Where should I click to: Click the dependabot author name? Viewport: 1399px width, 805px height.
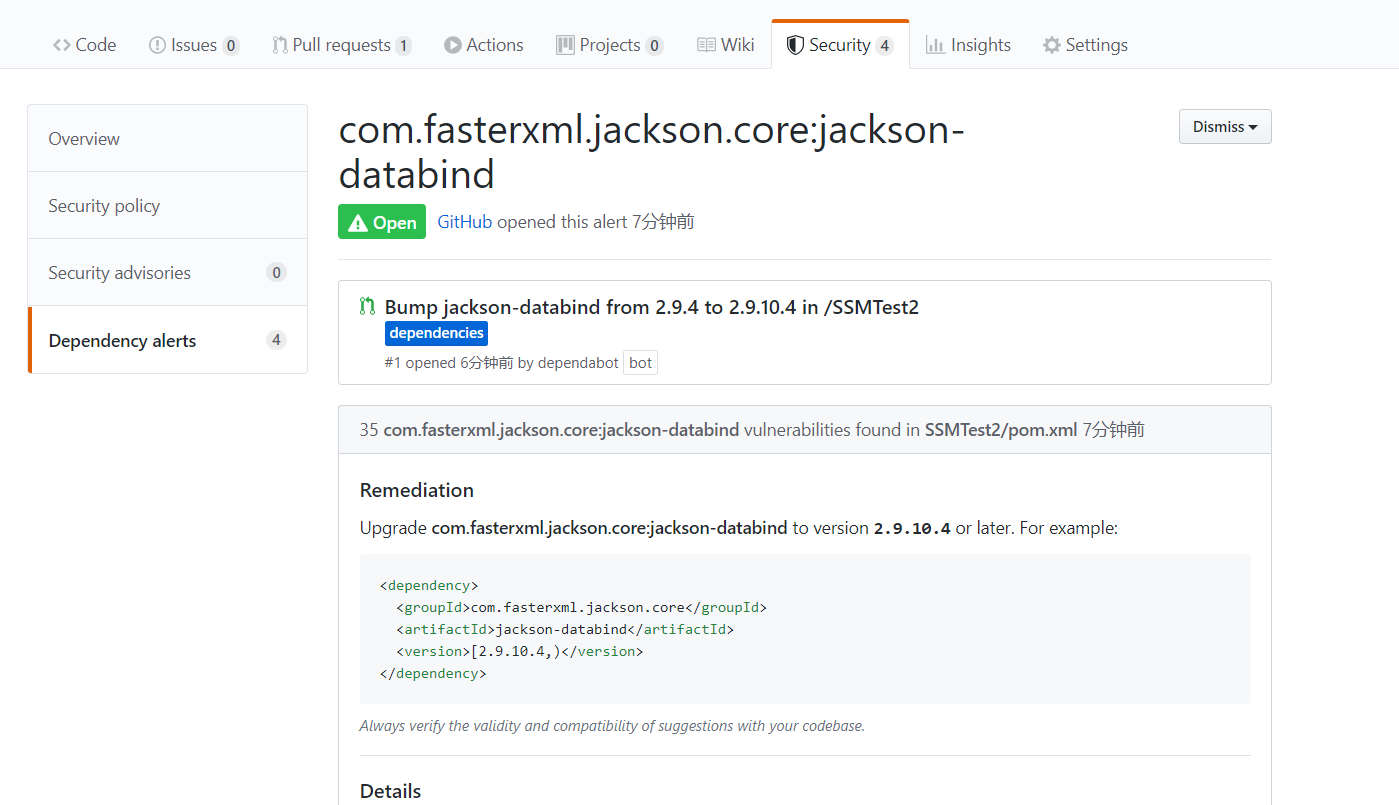578,363
